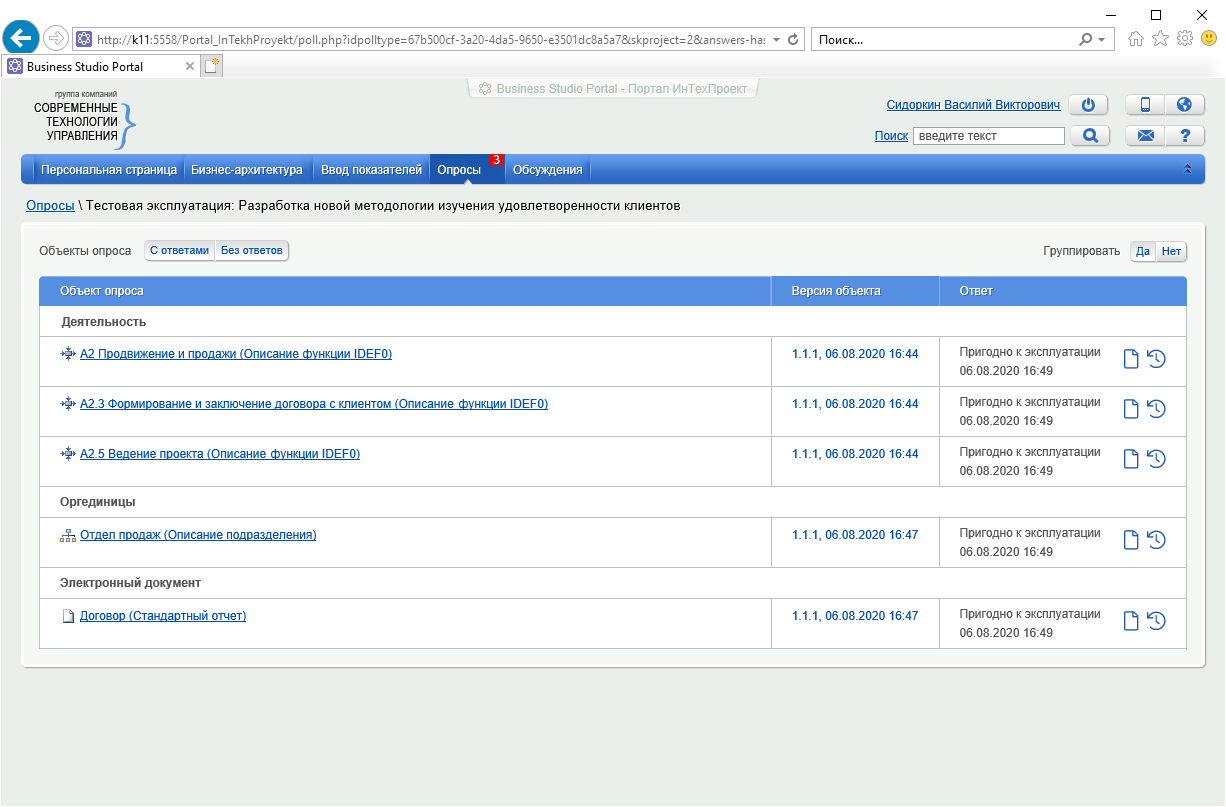Image resolution: width=1226 pixels, height=807 pixels.
Task: Expand the navigation menu double chevron
Action: 1188,170
